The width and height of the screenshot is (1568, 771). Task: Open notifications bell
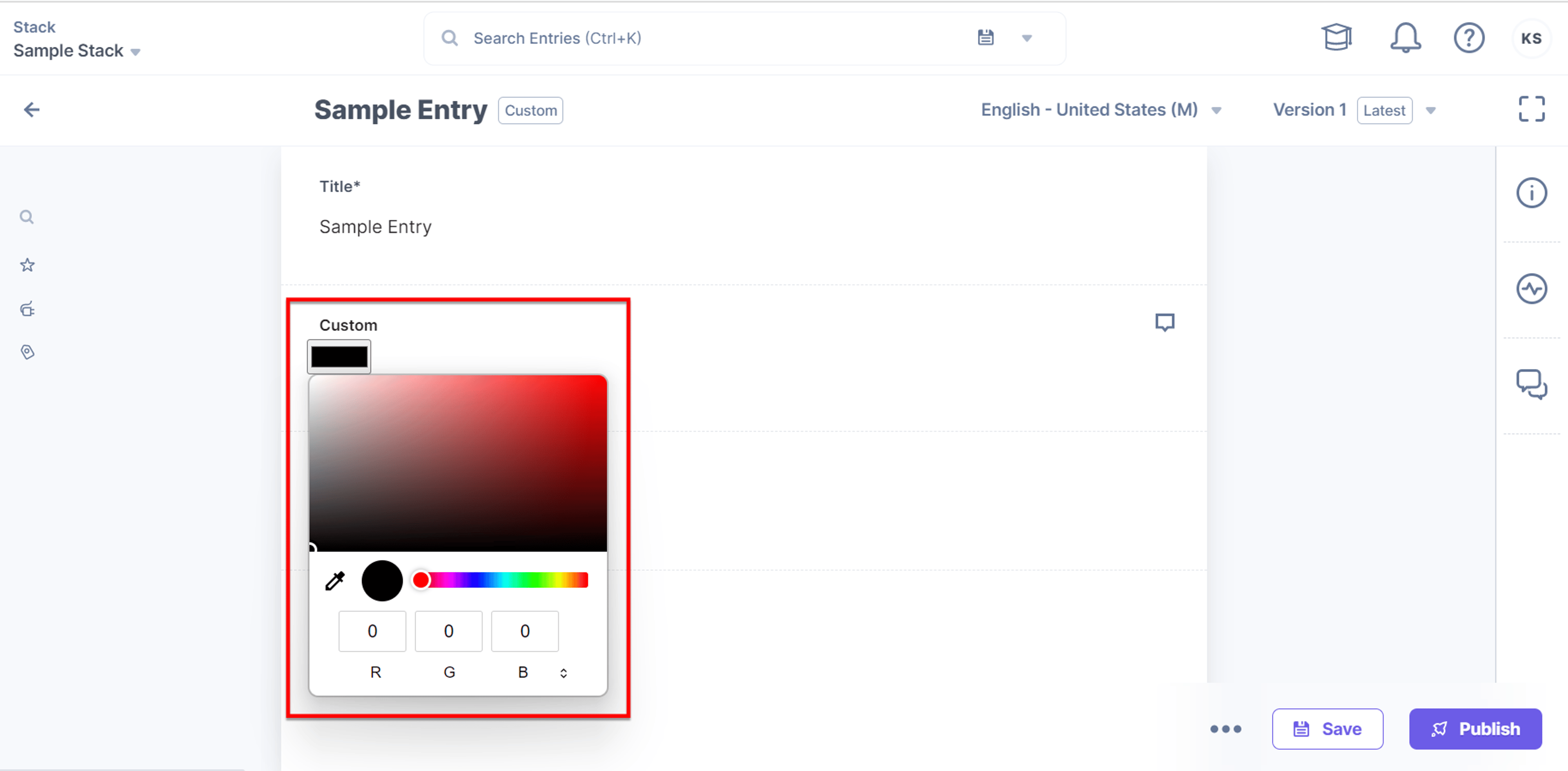coord(1405,38)
